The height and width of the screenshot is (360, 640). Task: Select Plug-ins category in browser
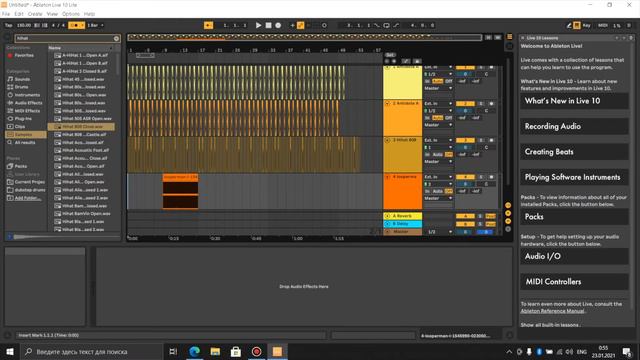coord(23,118)
